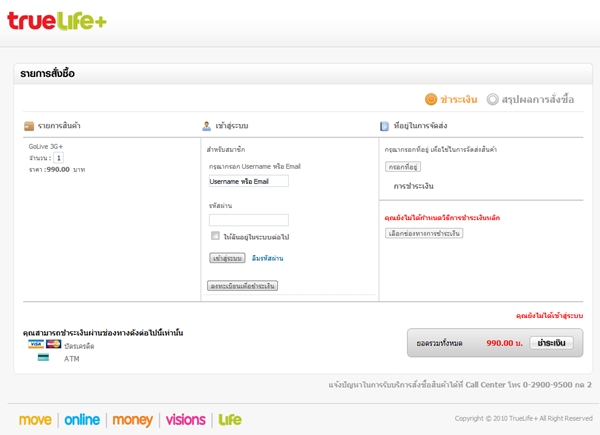Image resolution: width=600 pixels, height=435 pixels.
Task: Click the quantity field for GoLive 3G+
Action: tap(59, 158)
